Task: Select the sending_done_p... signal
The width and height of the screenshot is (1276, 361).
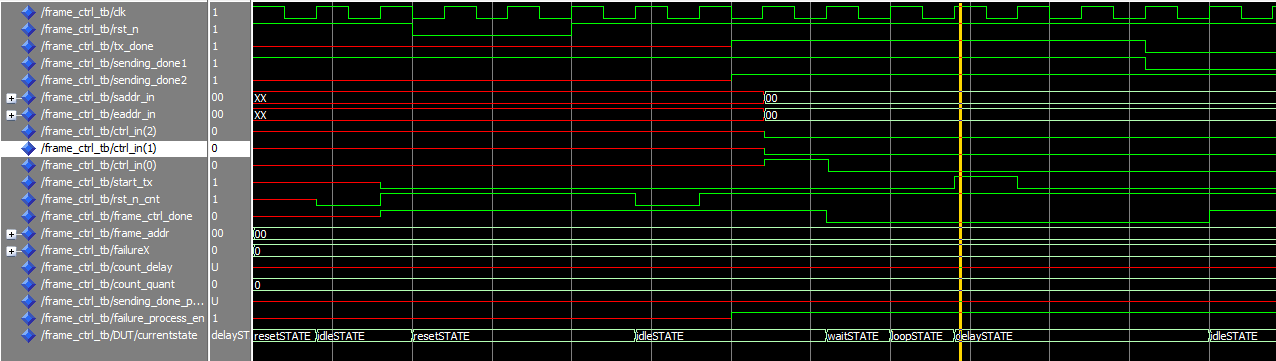Action: coord(122,301)
